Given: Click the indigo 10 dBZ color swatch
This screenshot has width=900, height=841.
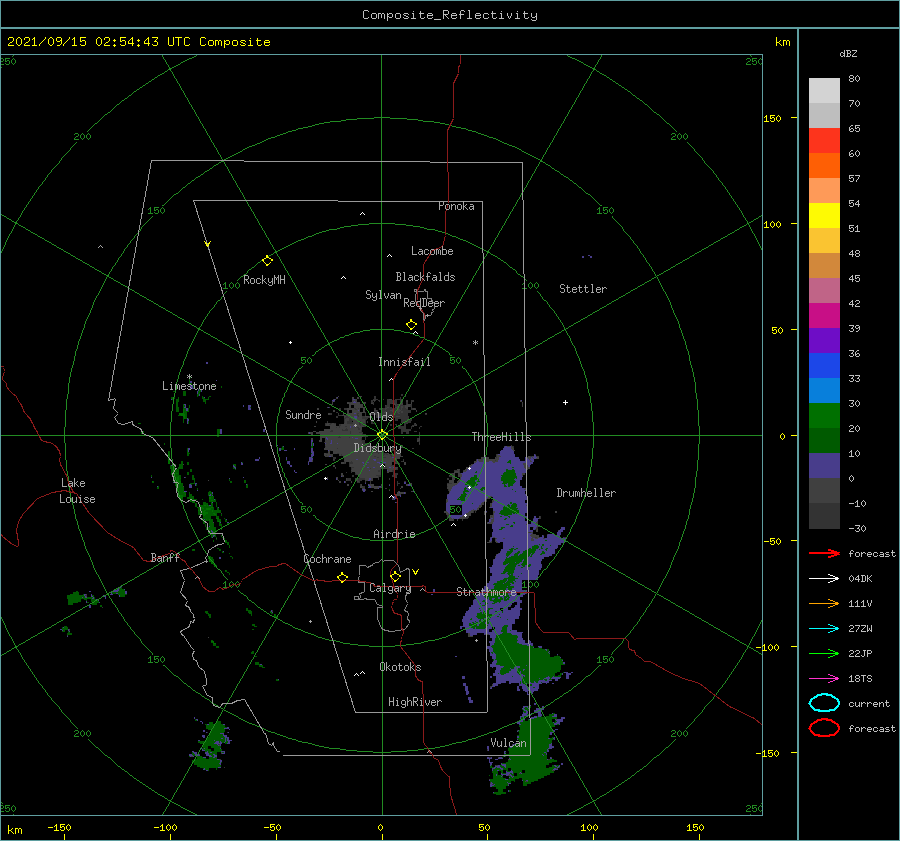Looking at the screenshot, I should pos(824,465).
